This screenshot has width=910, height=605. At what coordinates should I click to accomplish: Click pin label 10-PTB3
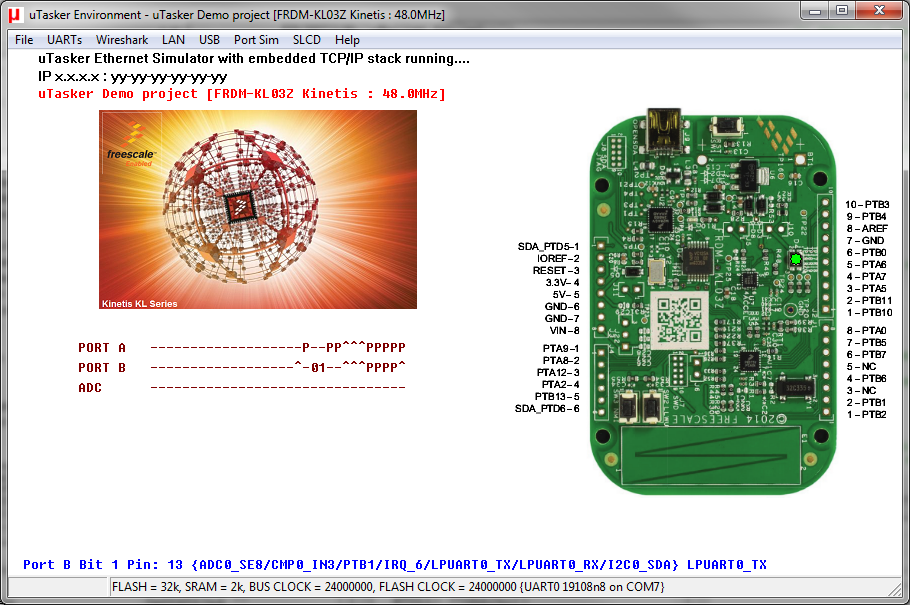[x=867, y=204]
